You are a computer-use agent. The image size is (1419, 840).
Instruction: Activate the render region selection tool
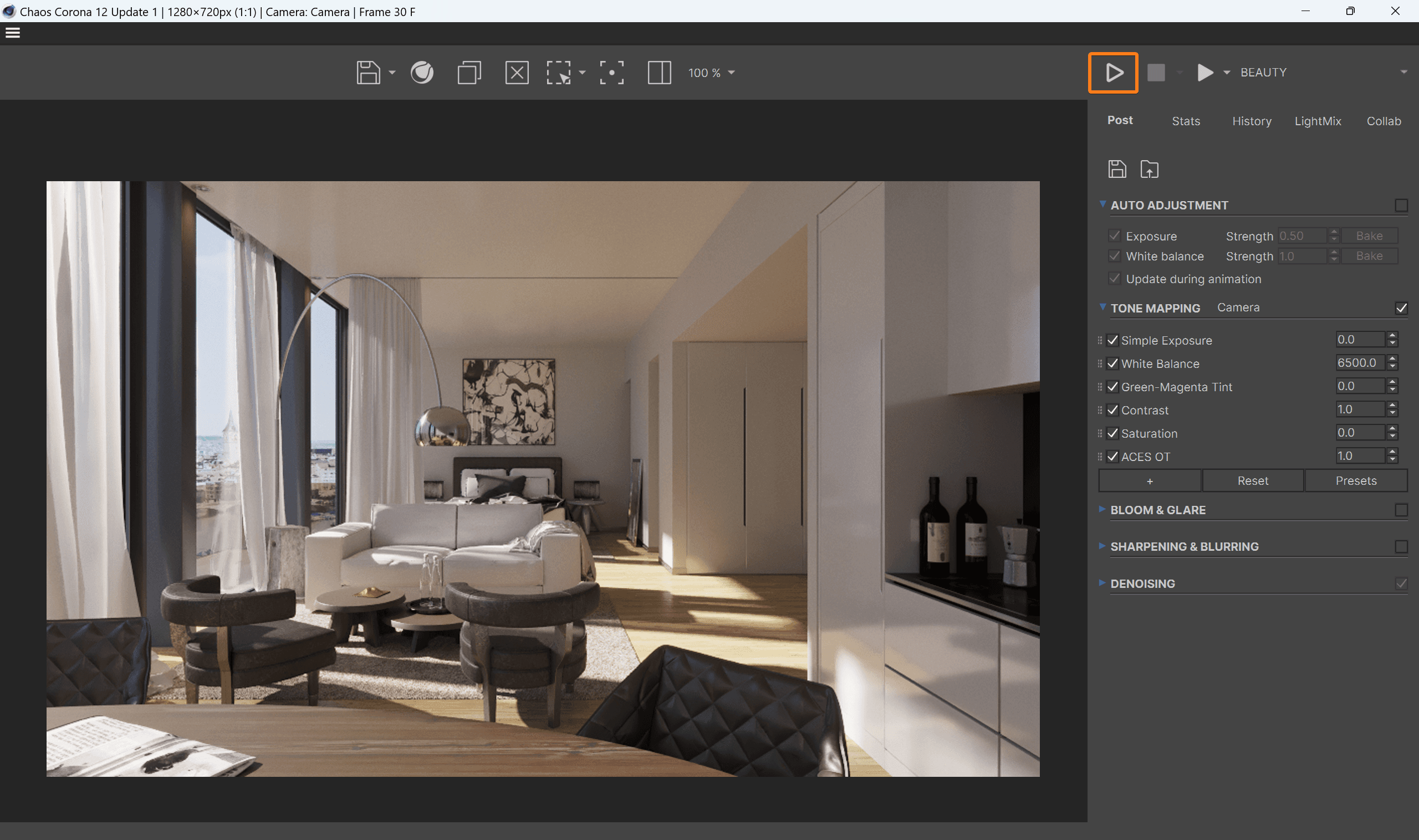click(558, 73)
